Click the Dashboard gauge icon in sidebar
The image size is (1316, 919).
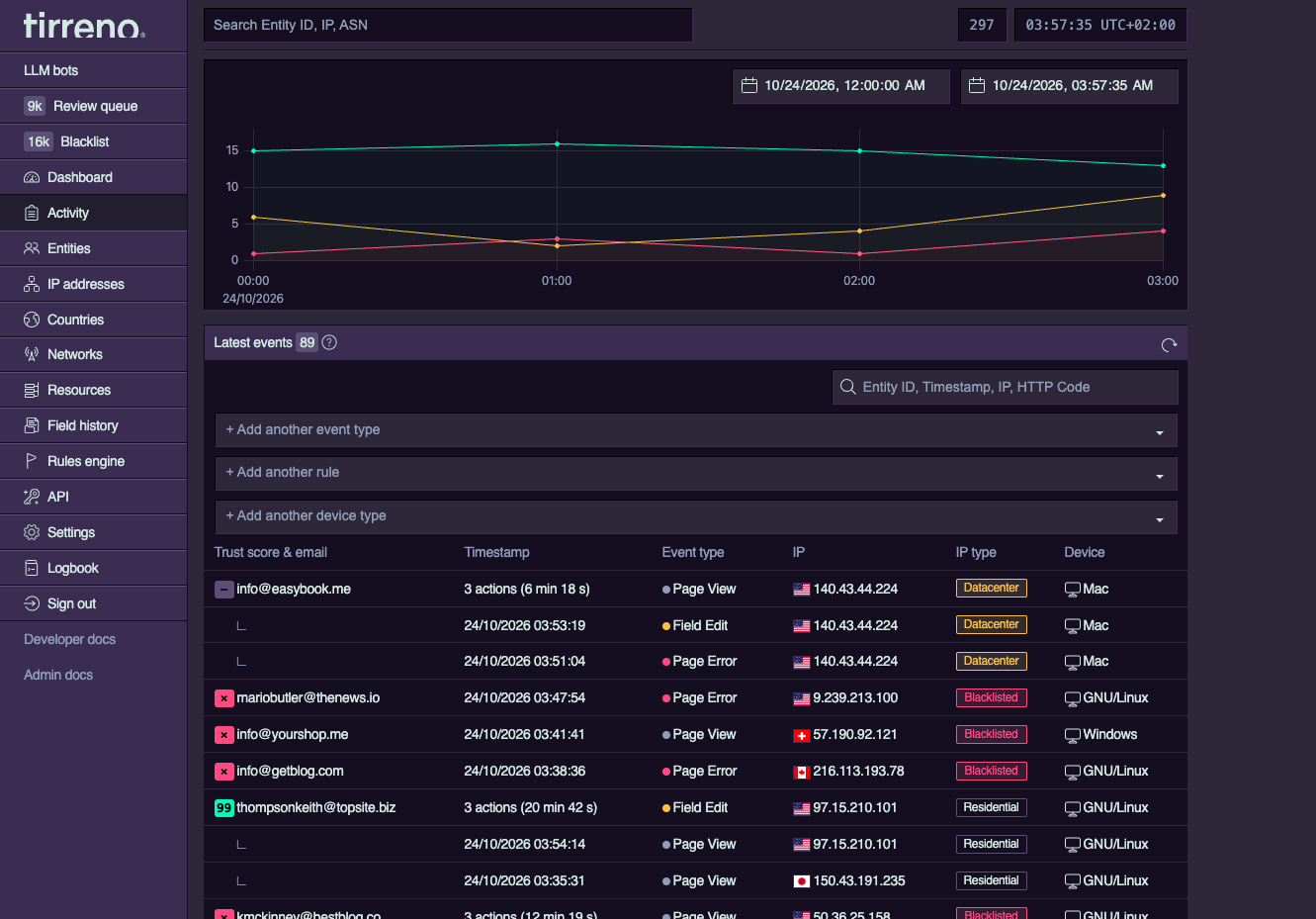pyautogui.click(x=32, y=178)
